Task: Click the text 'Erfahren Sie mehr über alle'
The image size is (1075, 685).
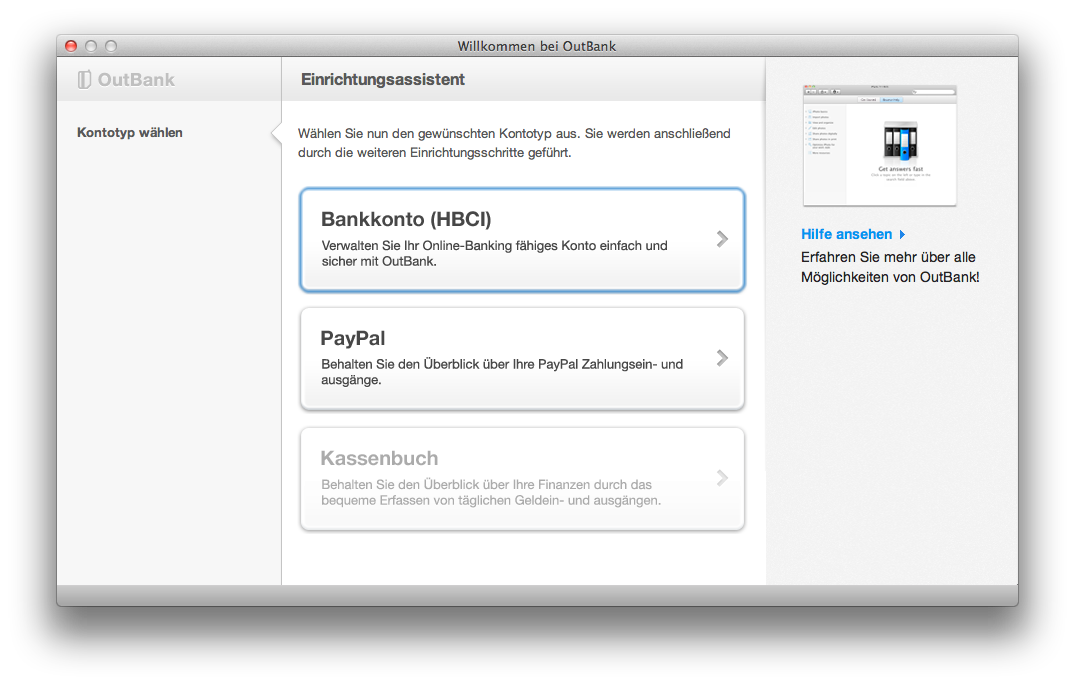Action: pos(888,257)
